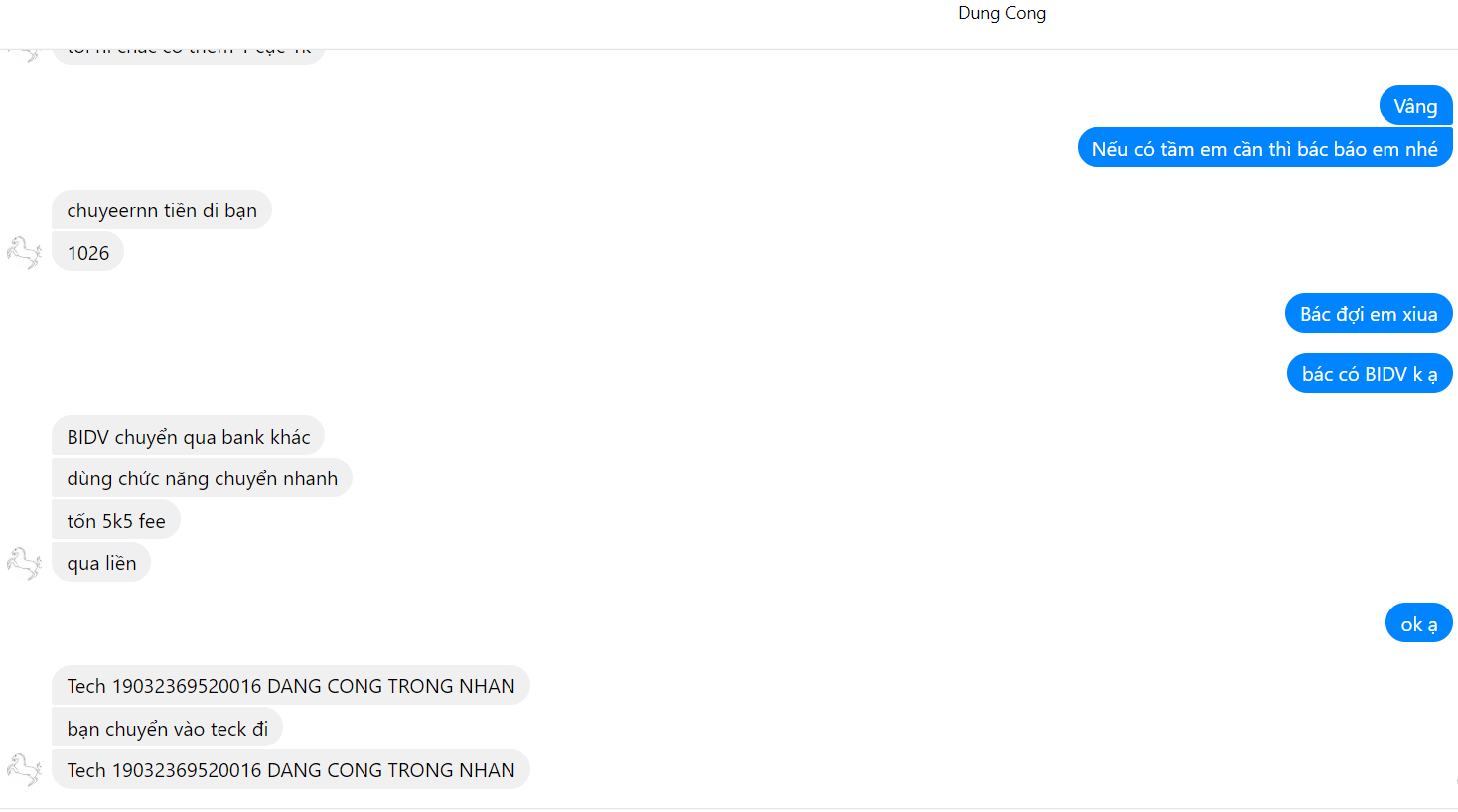Click the avatar beside the last Tech message
Screen dimensions: 1458x812
point(24,770)
